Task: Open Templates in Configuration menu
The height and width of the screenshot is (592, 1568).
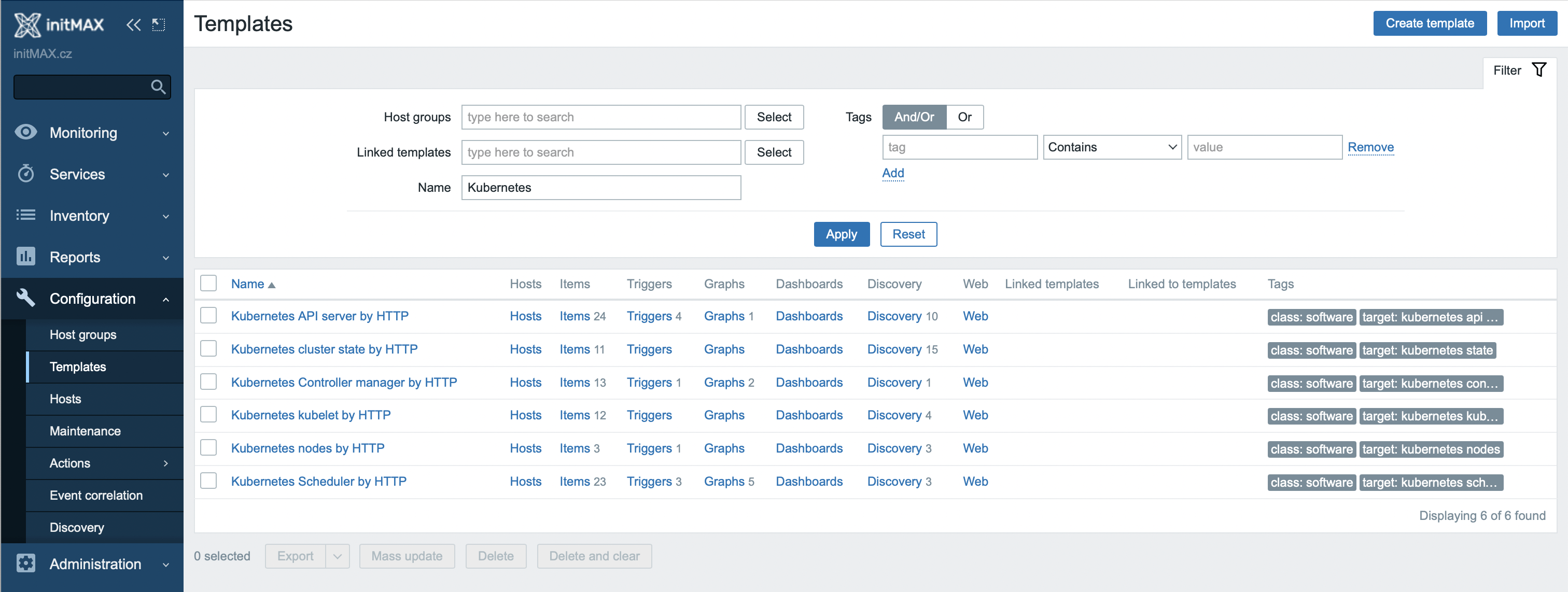Action: click(78, 367)
